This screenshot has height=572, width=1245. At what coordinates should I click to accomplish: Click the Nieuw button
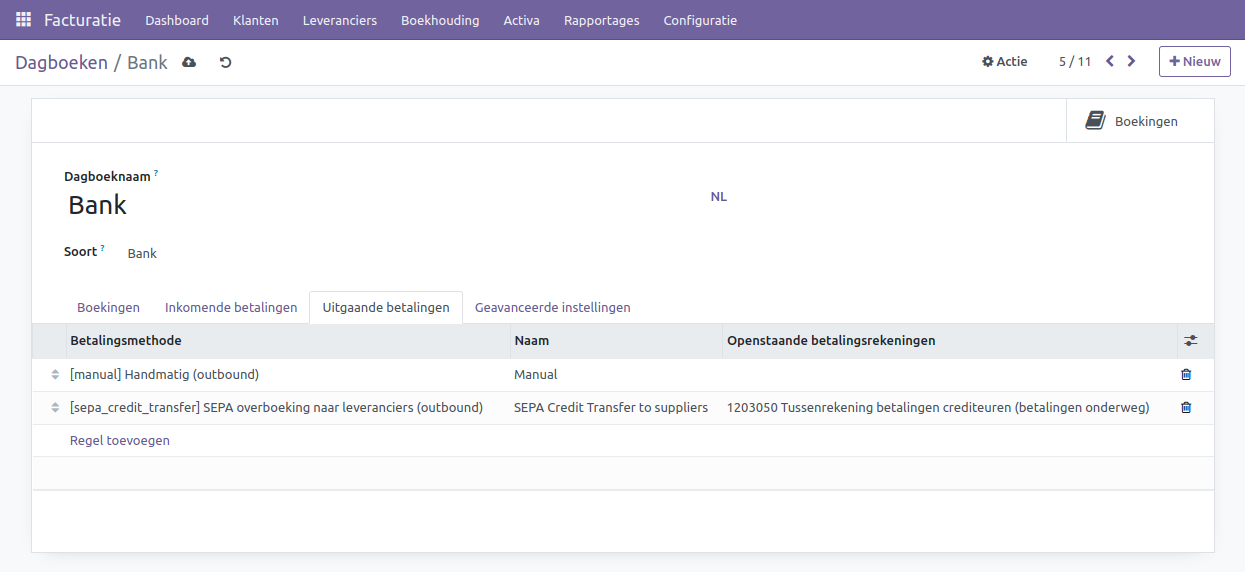pyautogui.click(x=1194, y=61)
